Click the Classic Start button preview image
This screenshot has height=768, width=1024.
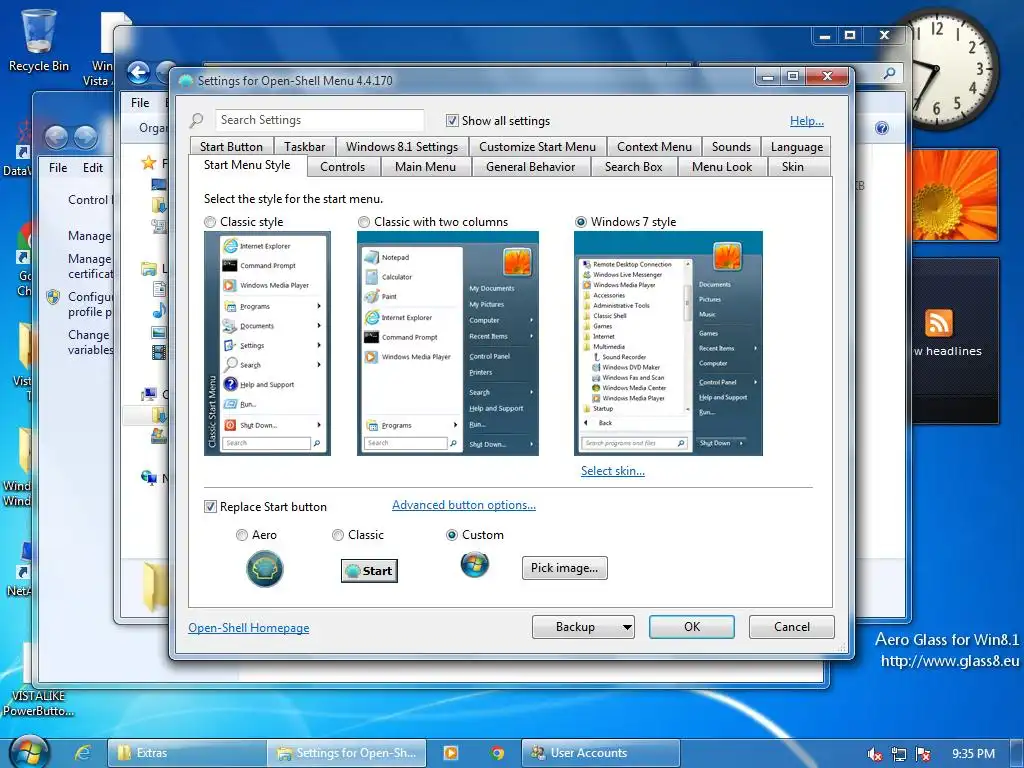coord(369,571)
